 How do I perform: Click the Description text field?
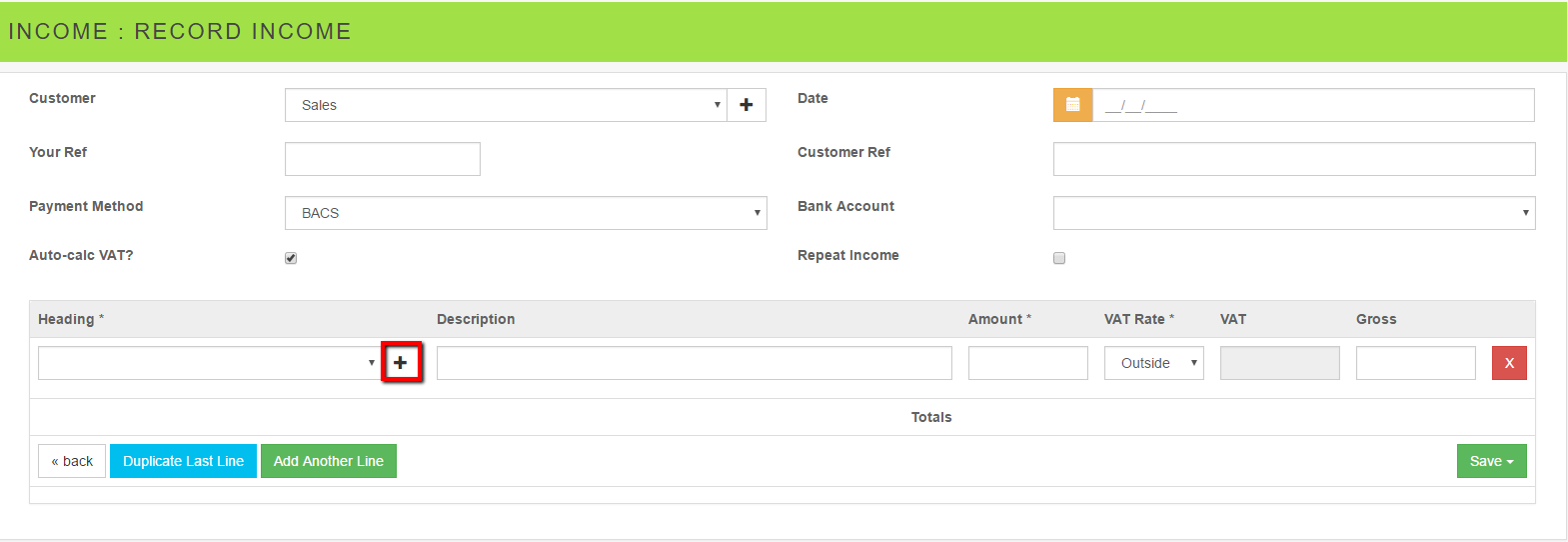point(694,363)
